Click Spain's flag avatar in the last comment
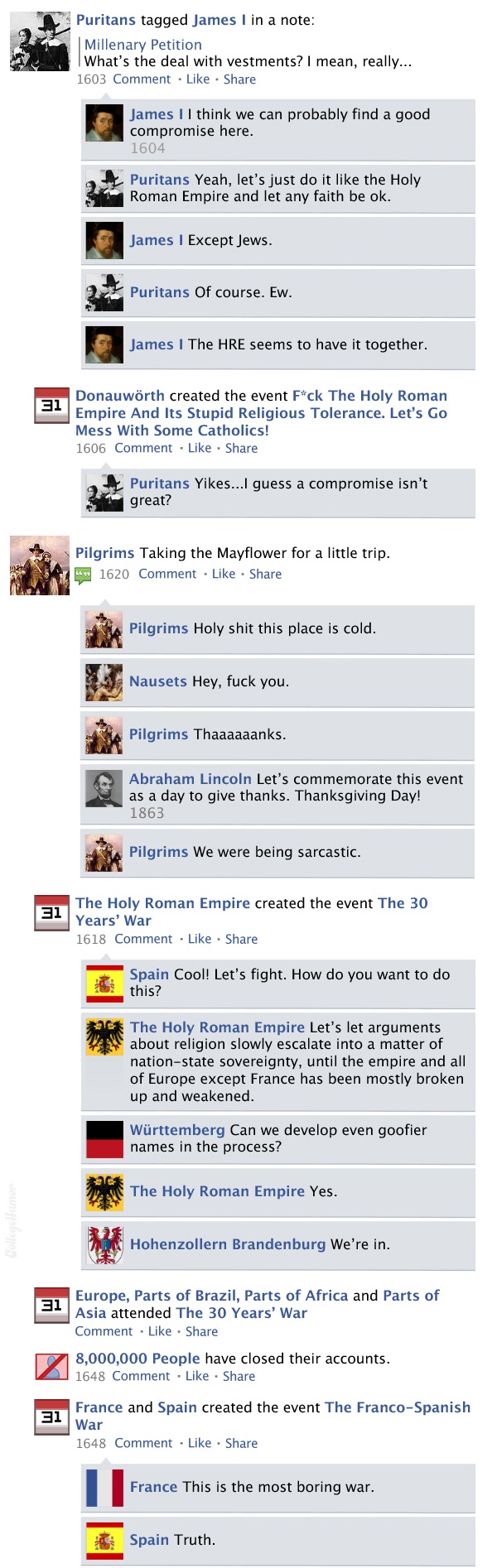 tap(105, 1540)
